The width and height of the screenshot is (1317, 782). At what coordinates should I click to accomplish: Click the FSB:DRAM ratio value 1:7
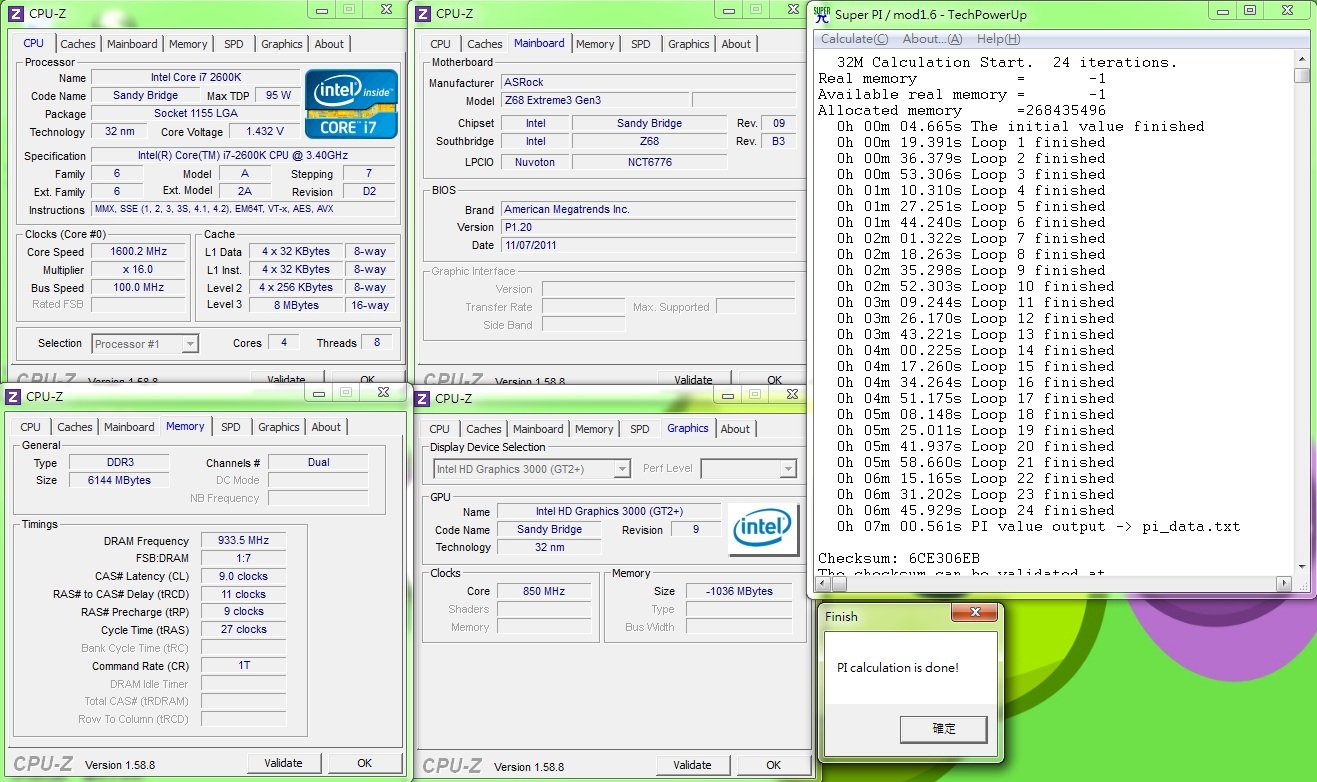tap(242, 558)
